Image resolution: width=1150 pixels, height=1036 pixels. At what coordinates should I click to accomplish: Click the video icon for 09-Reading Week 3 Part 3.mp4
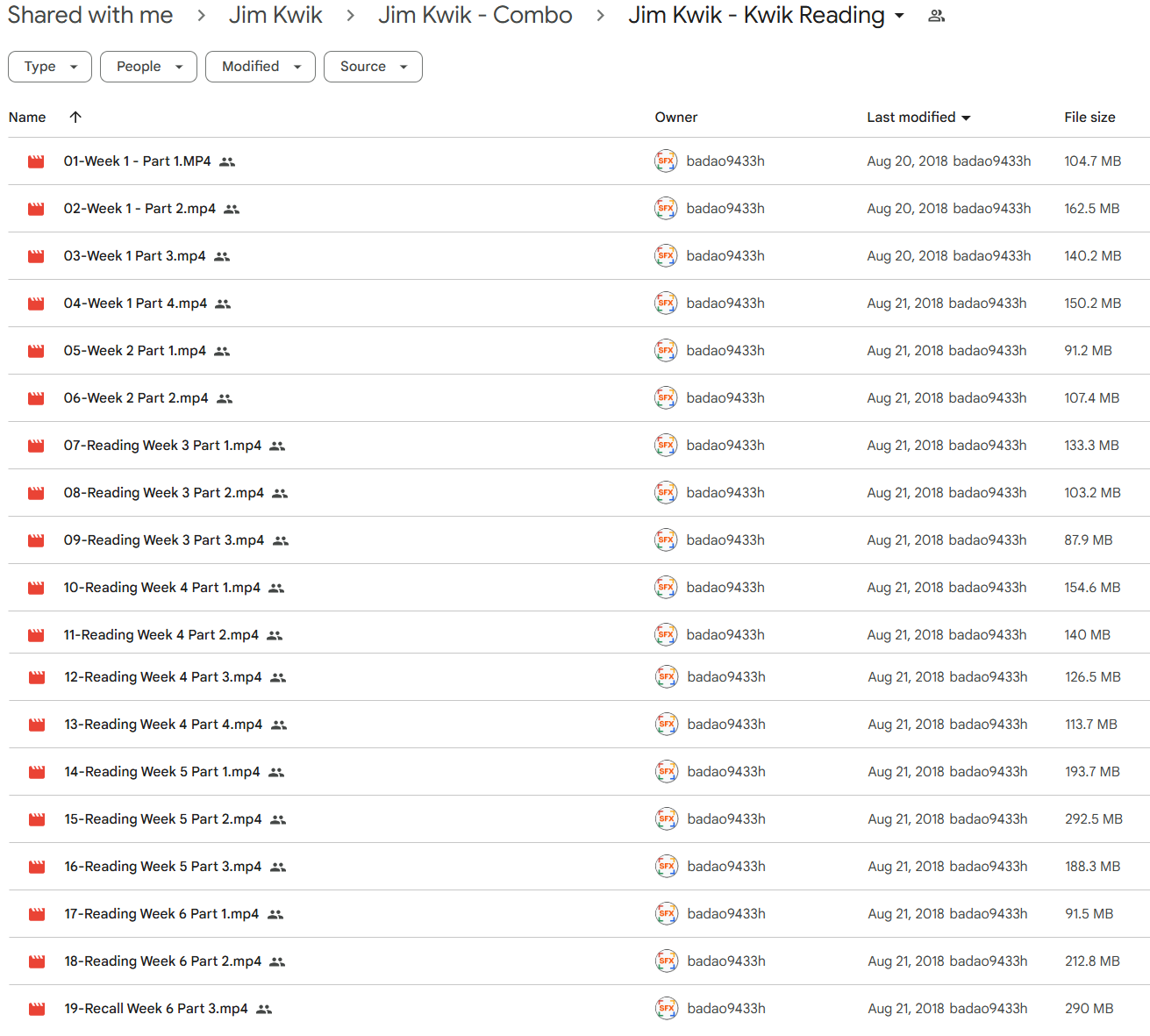(x=36, y=540)
